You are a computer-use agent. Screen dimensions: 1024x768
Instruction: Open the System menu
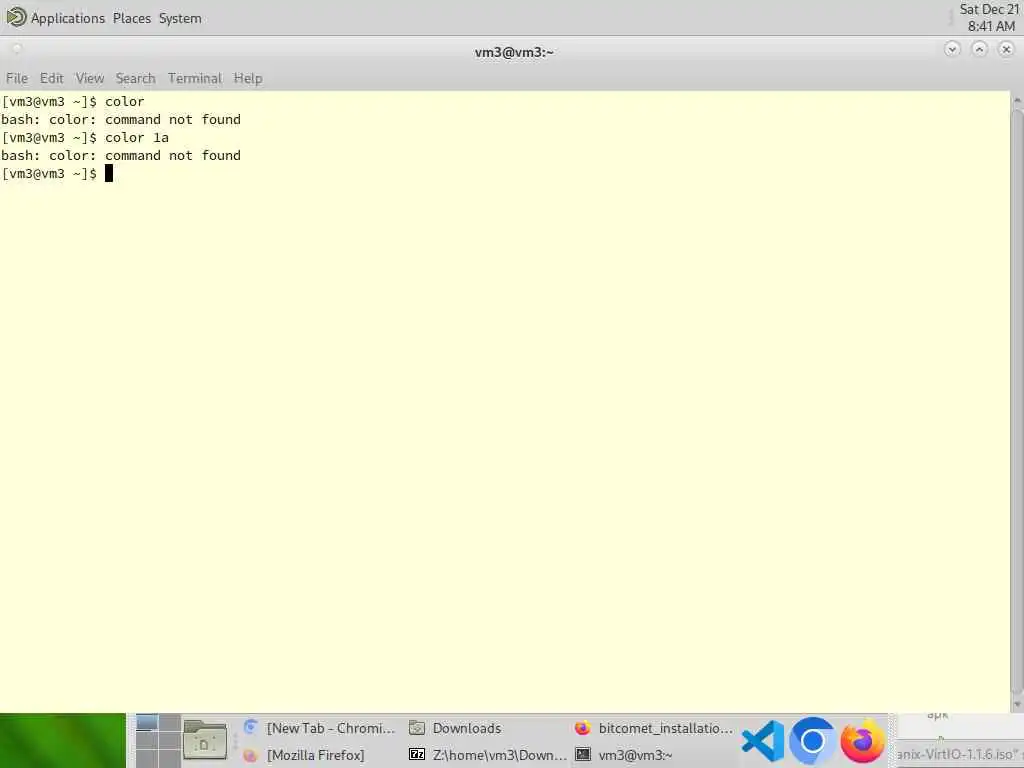(x=180, y=18)
